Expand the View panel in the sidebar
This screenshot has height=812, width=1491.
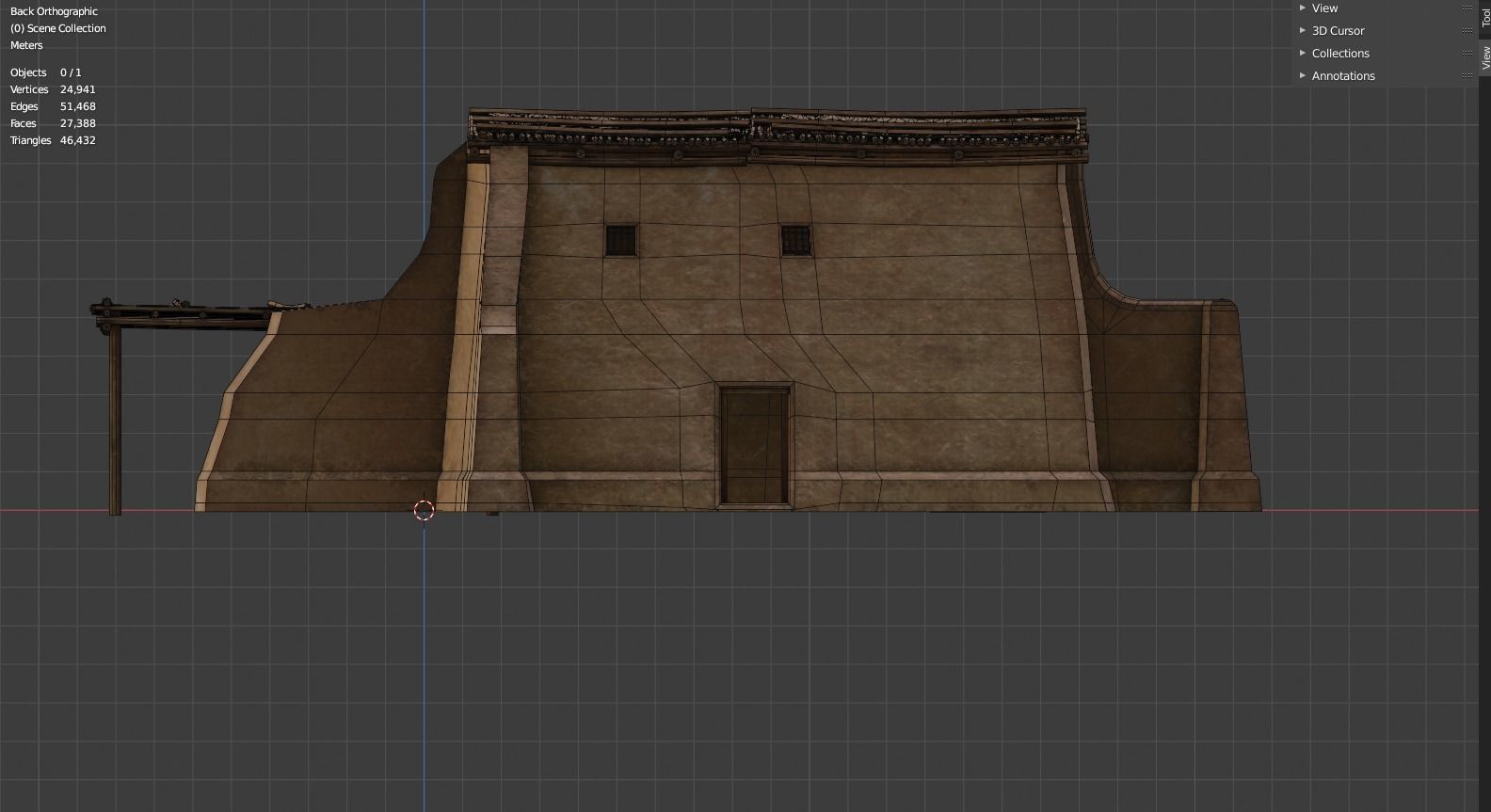pos(1303,8)
